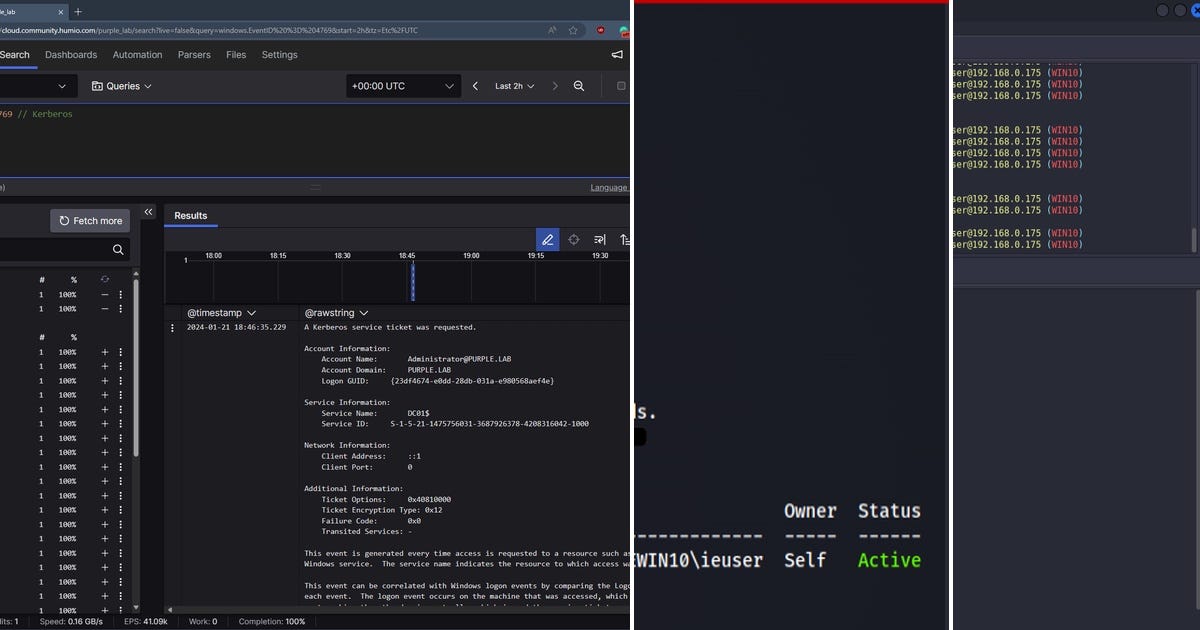Click the magnifier icon in field filter
The image size is (1200, 630).
(118, 250)
